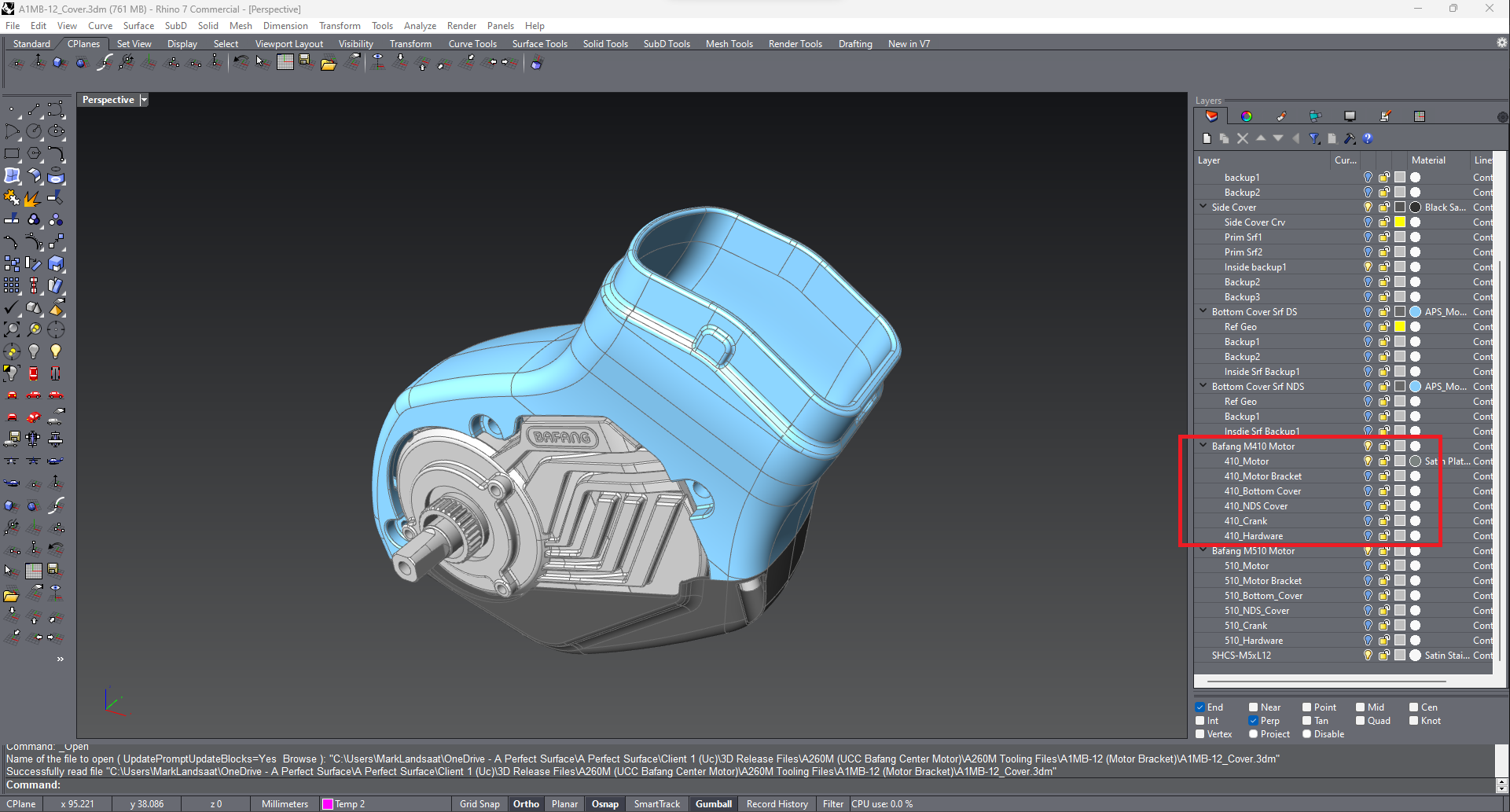Select the Polyline tool
1510x812 pixels.
[34, 109]
